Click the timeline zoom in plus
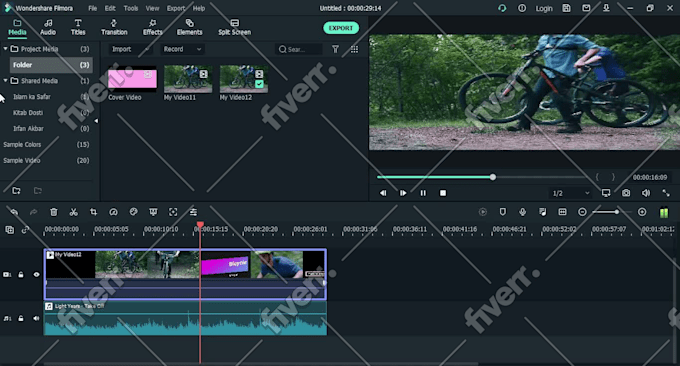 [x=642, y=212]
